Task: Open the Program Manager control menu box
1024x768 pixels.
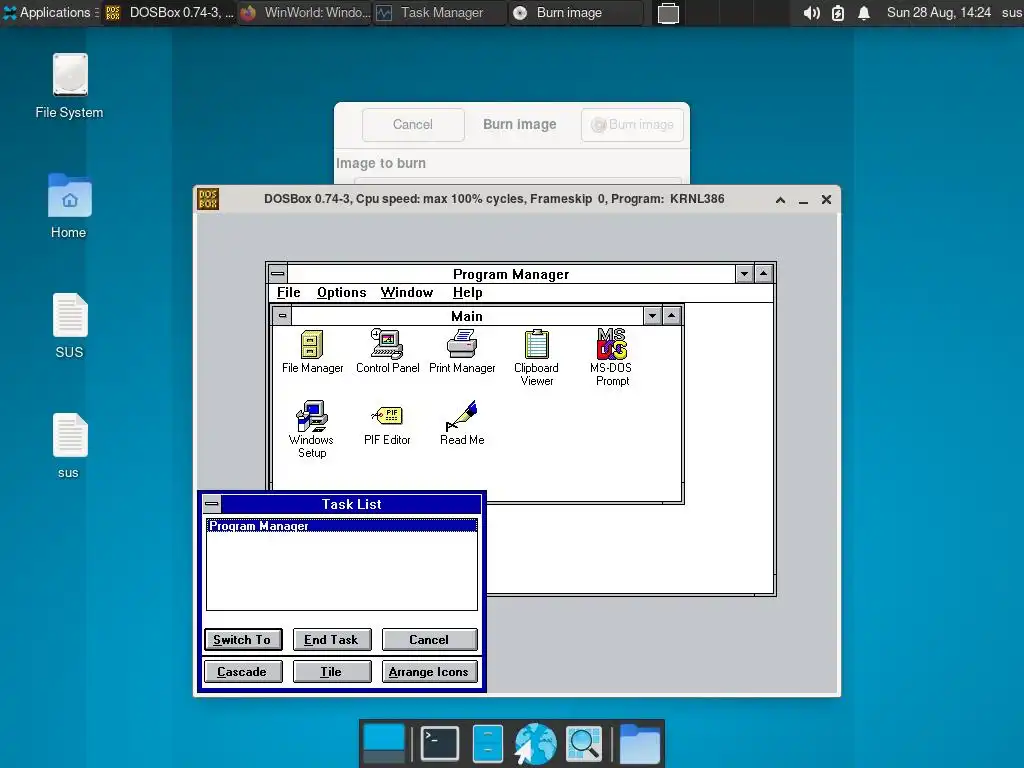Action: pyautogui.click(x=278, y=274)
